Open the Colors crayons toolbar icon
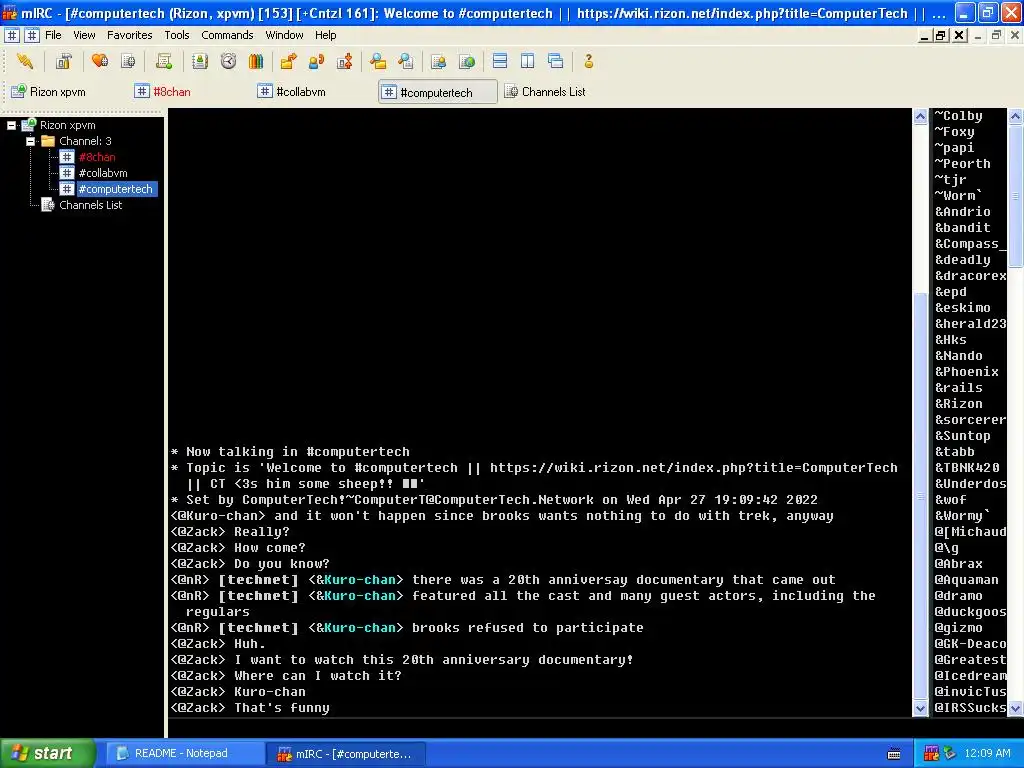The height and width of the screenshot is (768, 1024). tap(256, 61)
